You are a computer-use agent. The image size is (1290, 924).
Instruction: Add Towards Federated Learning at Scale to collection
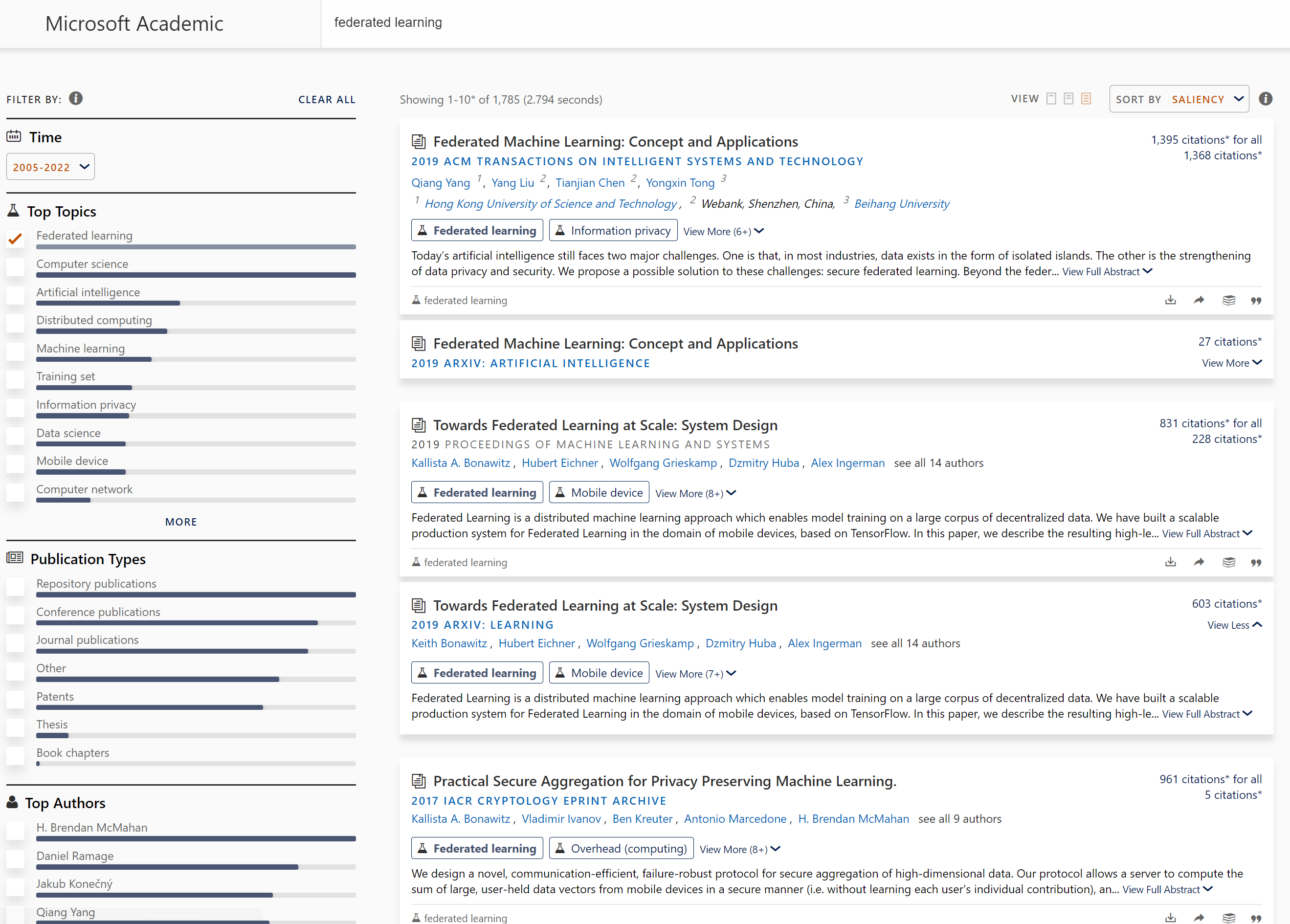tap(1228, 562)
